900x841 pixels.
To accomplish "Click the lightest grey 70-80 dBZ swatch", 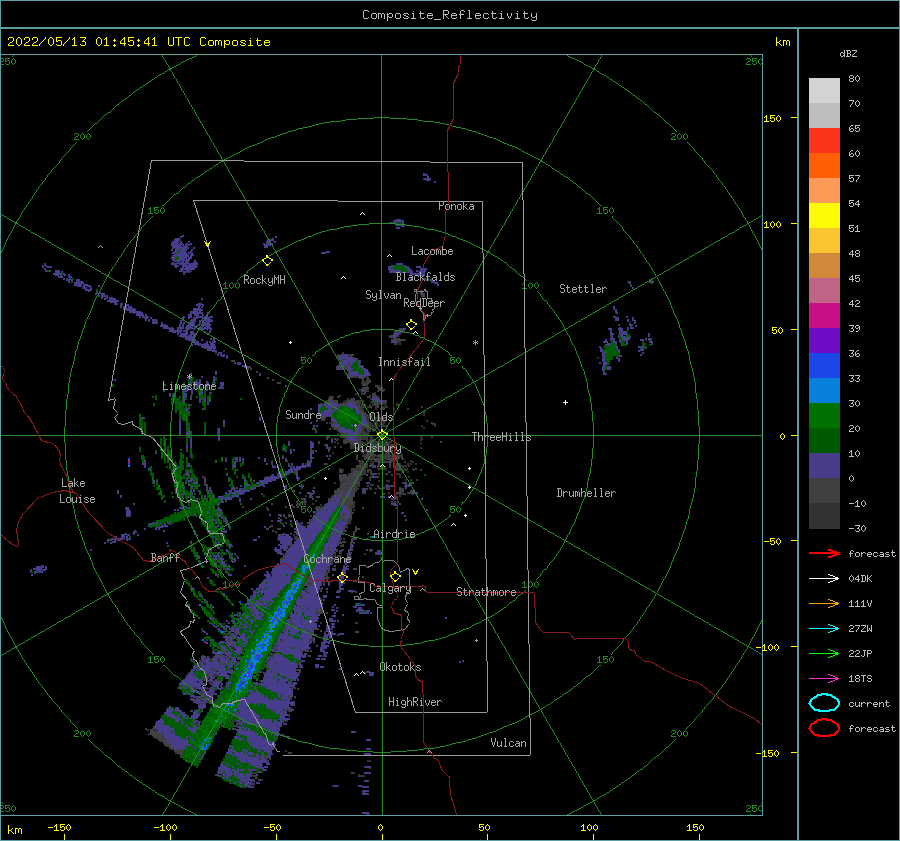I will click(824, 91).
